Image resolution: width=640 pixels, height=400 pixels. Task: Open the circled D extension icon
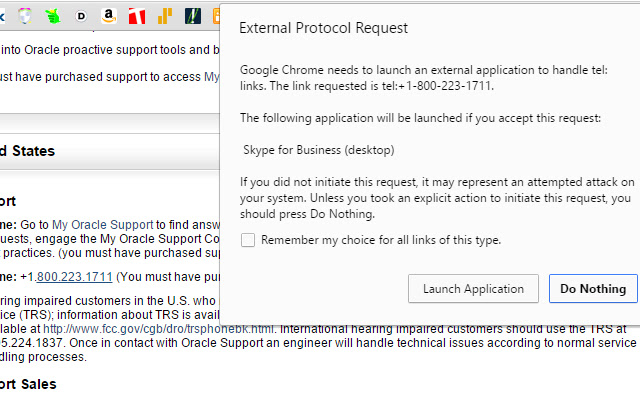81,15
